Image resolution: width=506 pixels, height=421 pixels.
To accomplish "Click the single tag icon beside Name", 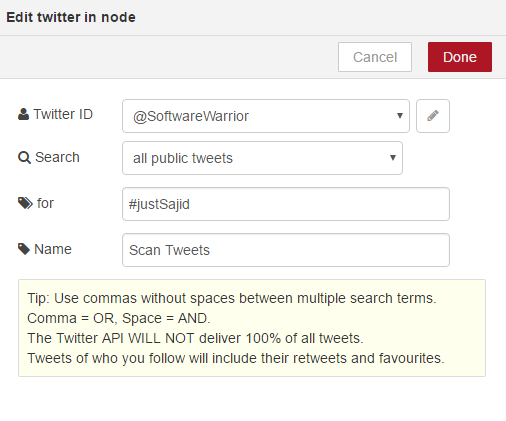I will (x=24, y=249).
